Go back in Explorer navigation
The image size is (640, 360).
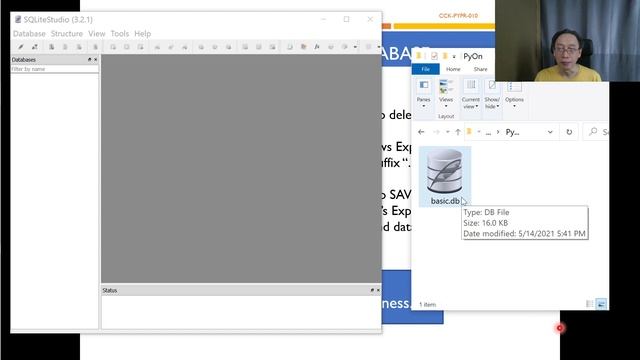[421, 132]
